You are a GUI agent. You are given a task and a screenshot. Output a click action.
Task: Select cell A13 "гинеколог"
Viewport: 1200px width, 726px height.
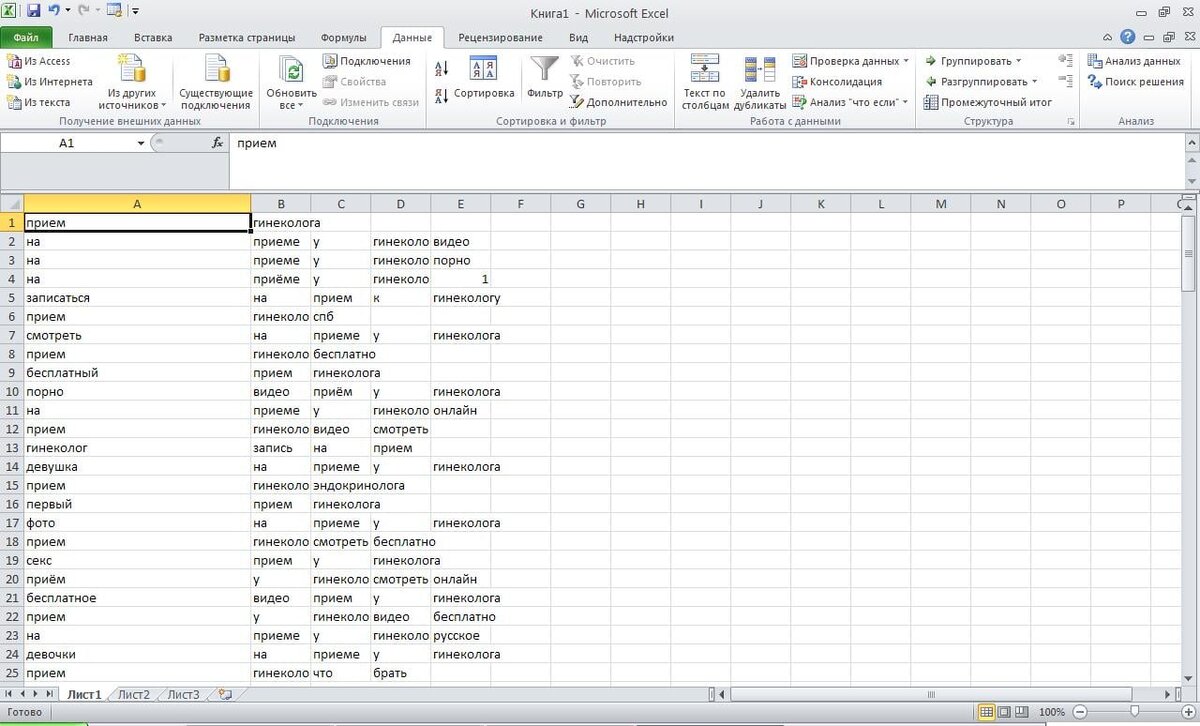tap(137, 448)
